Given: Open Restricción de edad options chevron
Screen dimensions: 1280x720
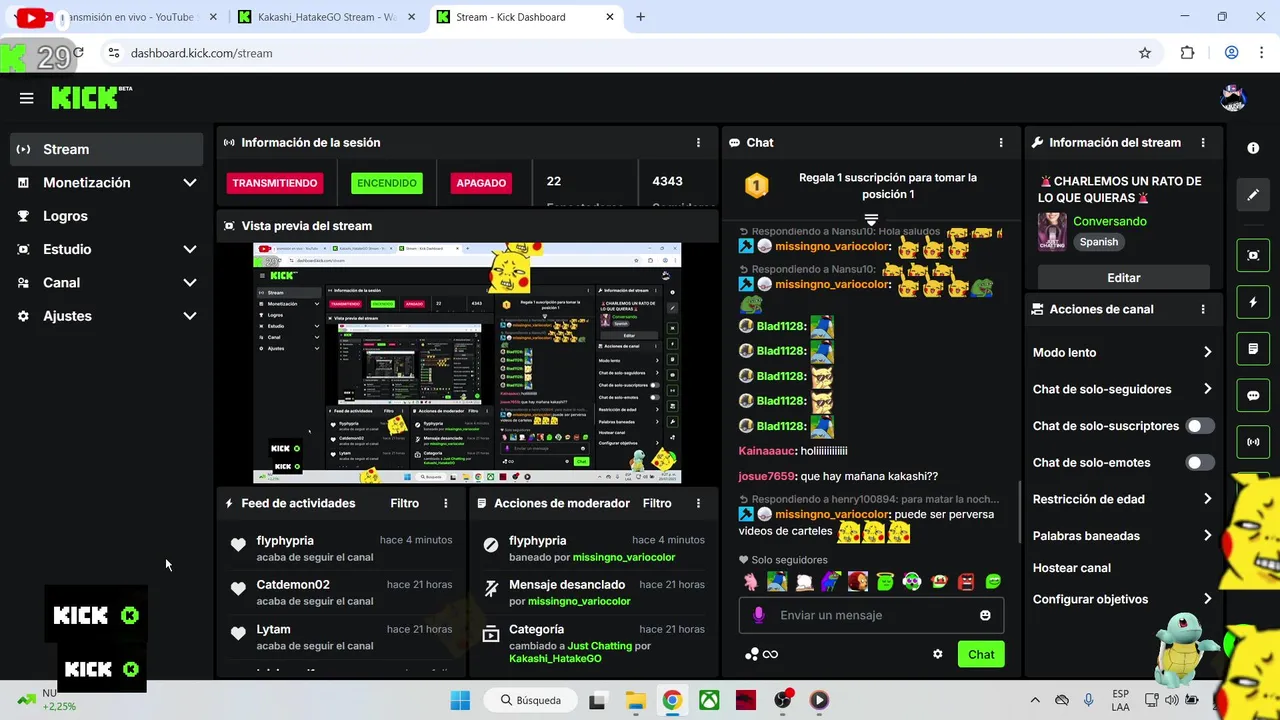Looking at the screenshot, I should point(1207,499).
